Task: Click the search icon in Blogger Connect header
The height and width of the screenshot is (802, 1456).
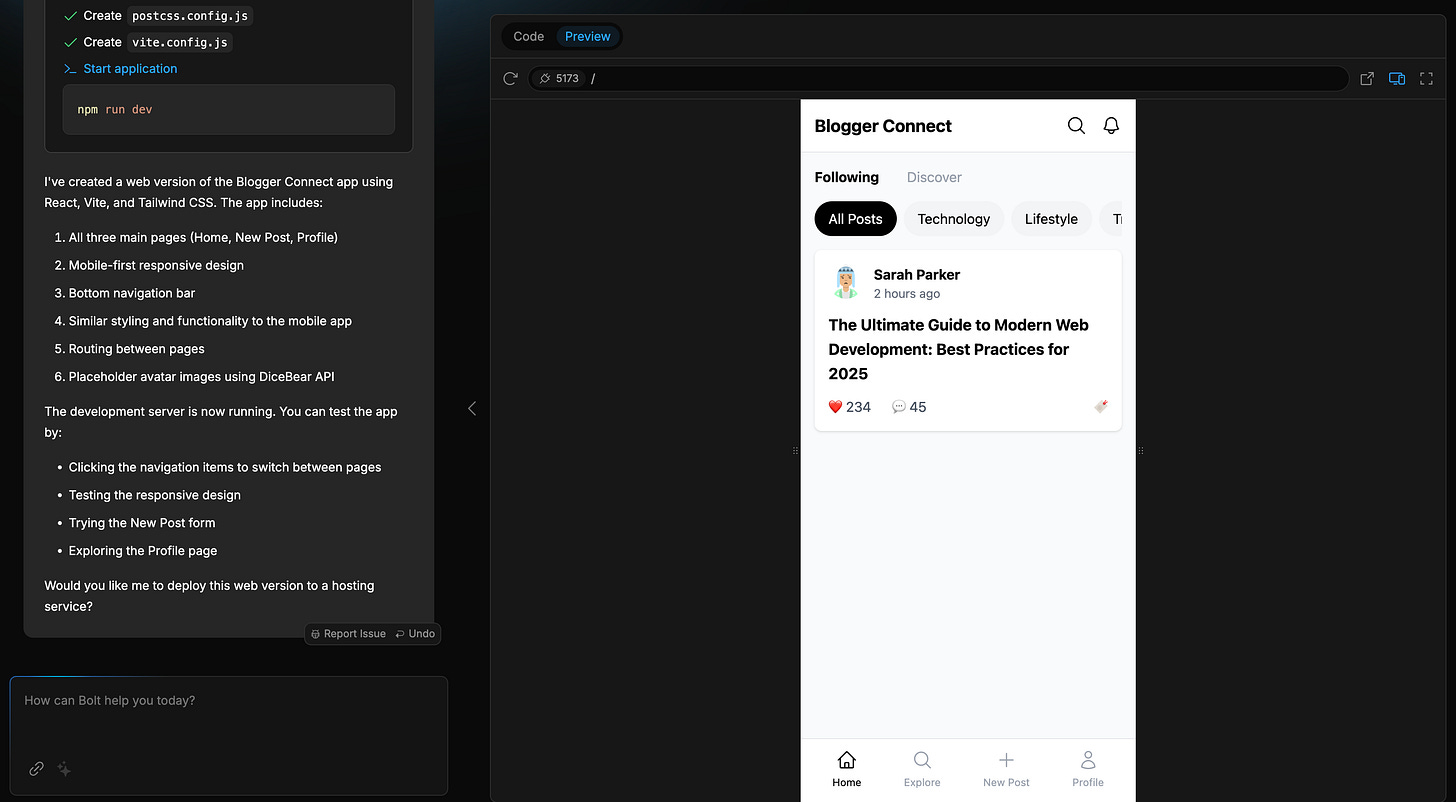Action: click(x=1076, y=126)
